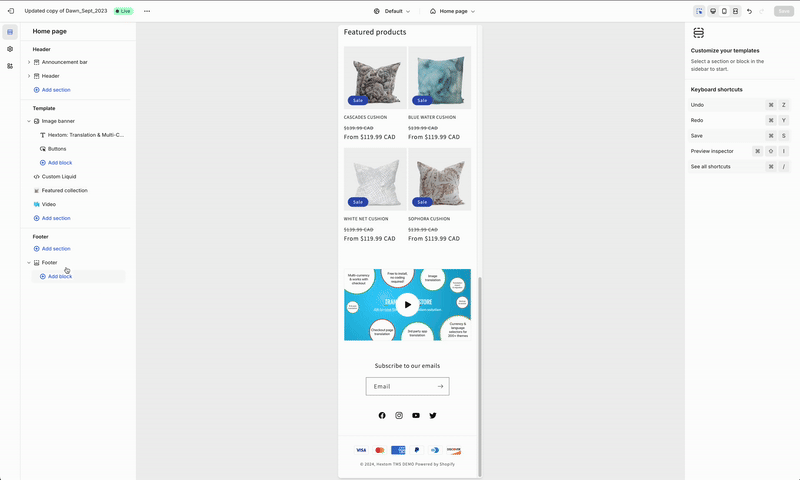This screenshot has height=480, width=800.
Task: Toggle the preview inspector icon
Action: [699, 11]
